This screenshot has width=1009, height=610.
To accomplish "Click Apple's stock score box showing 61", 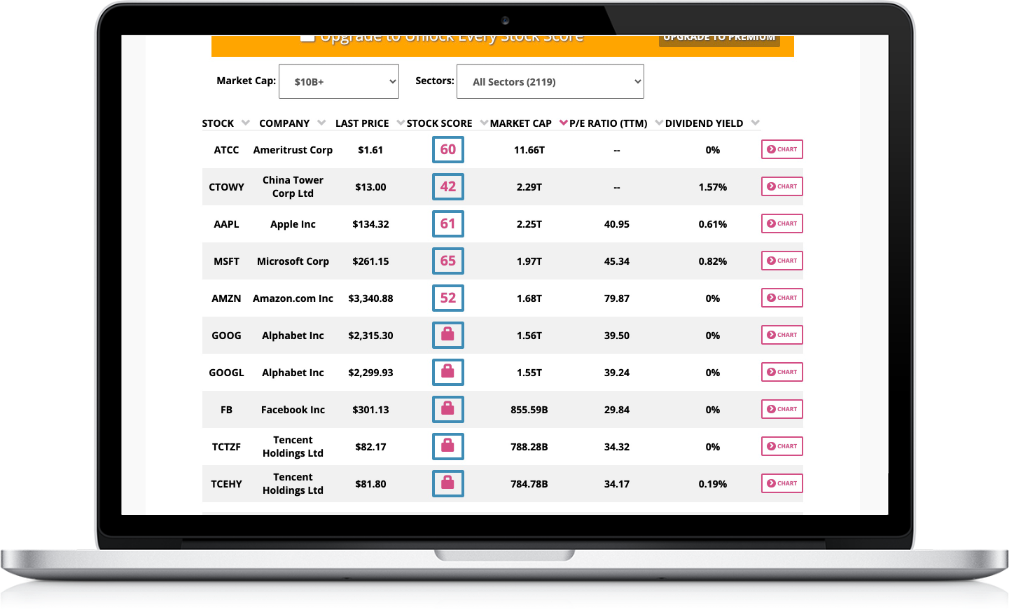I will pyautogui.click(x=447, y=224).
